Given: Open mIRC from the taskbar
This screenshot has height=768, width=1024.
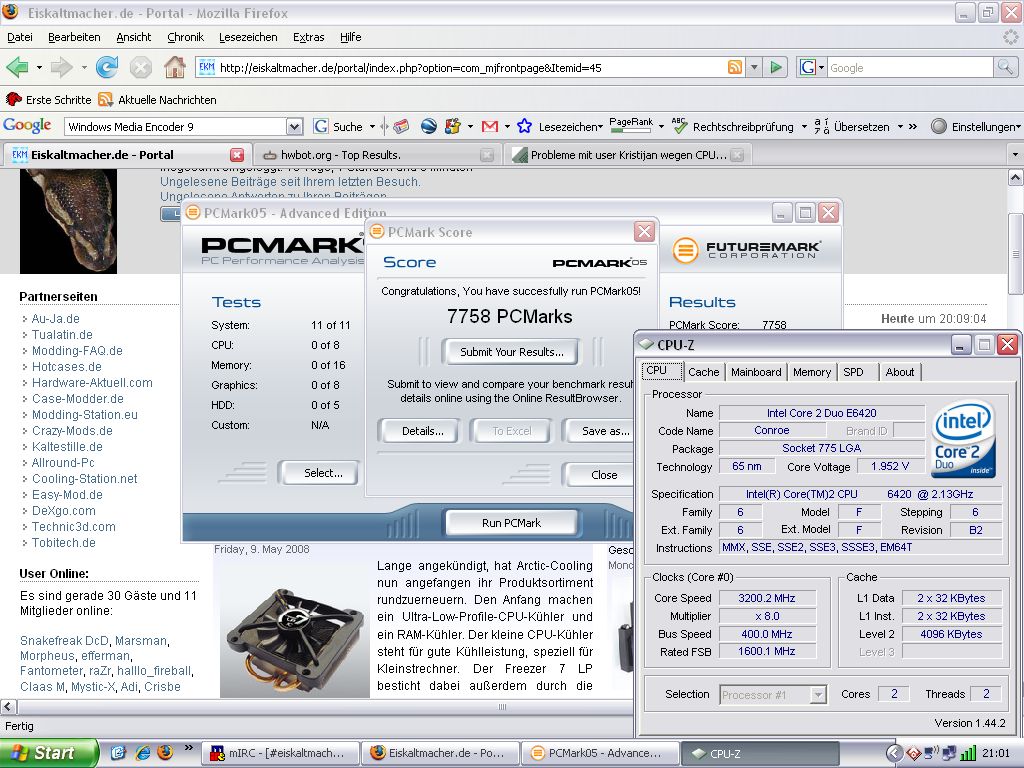Looking at the screenshot, I should [281, 753].
